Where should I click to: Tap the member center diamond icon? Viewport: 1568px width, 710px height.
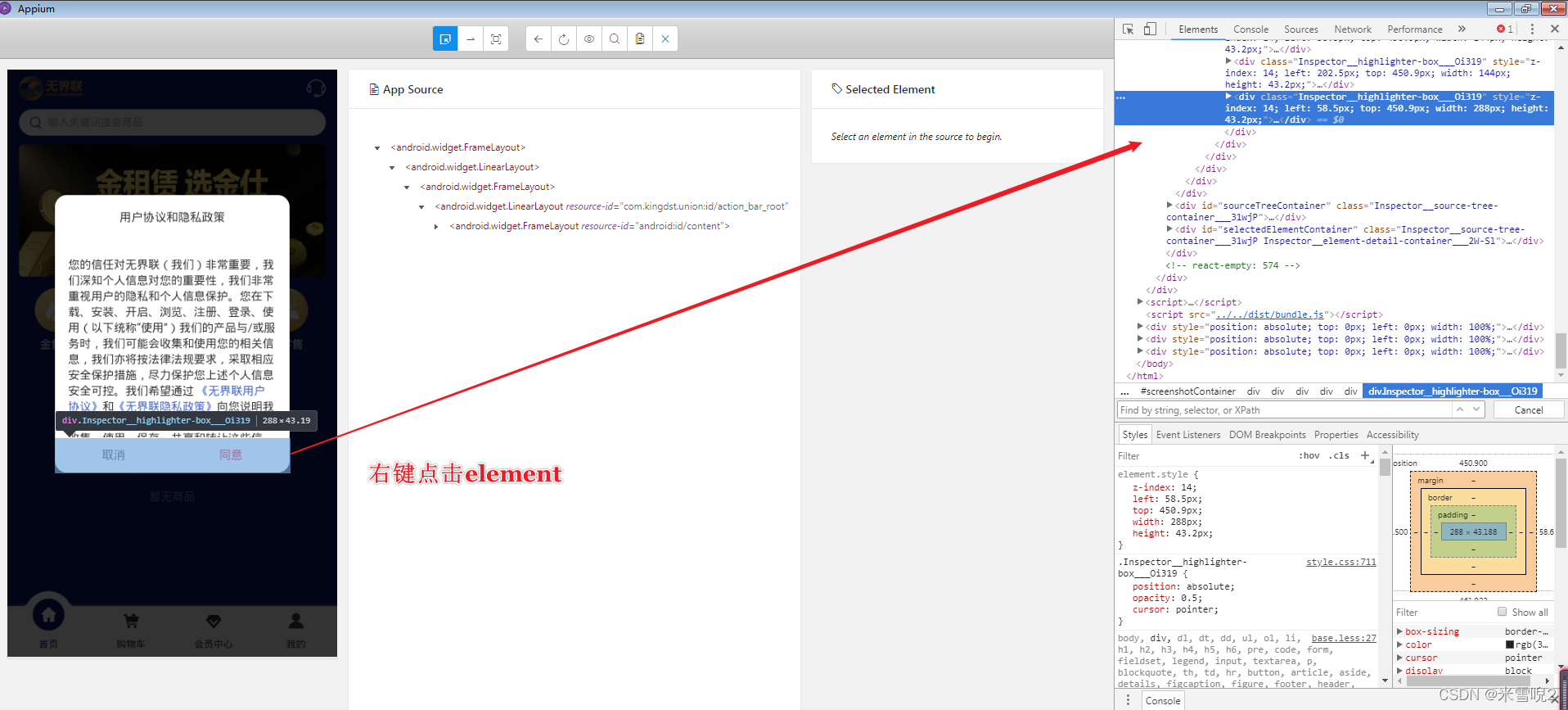(214, 622)
